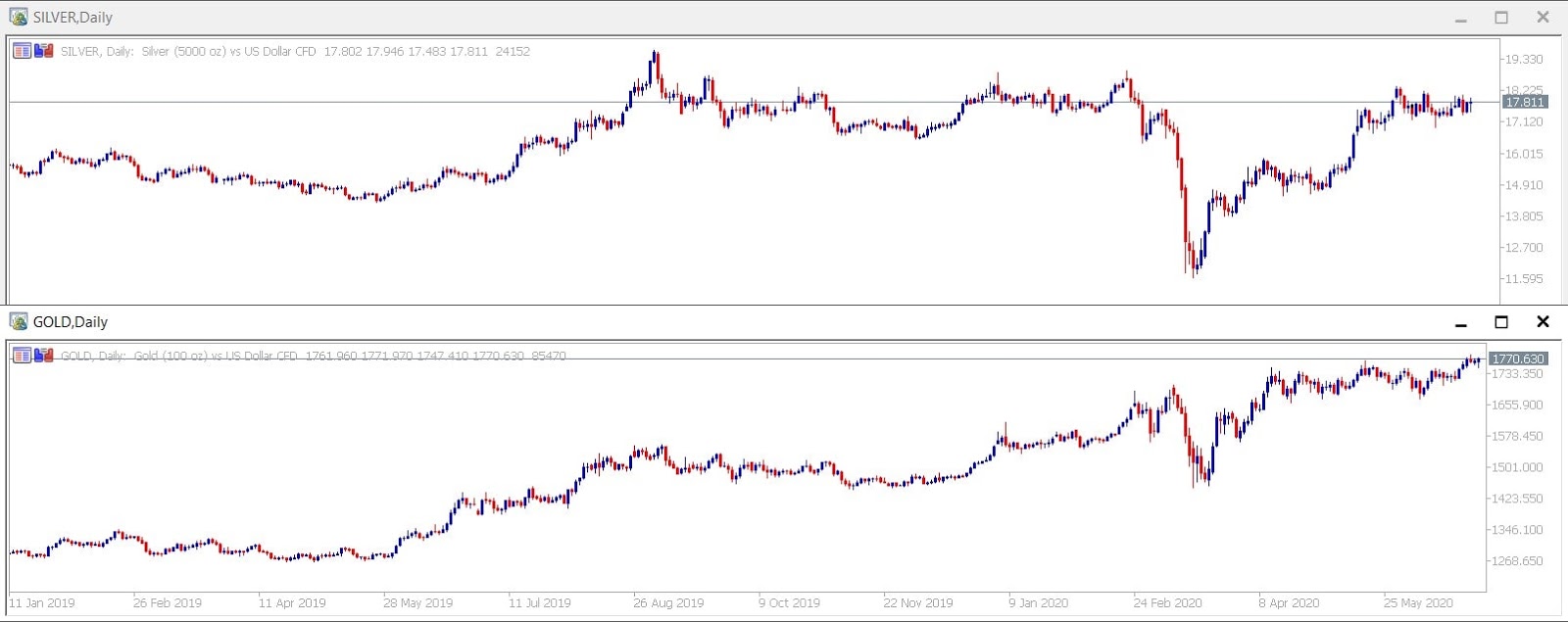Click the GOLD chart window title icon

click(x=19, y=321)
